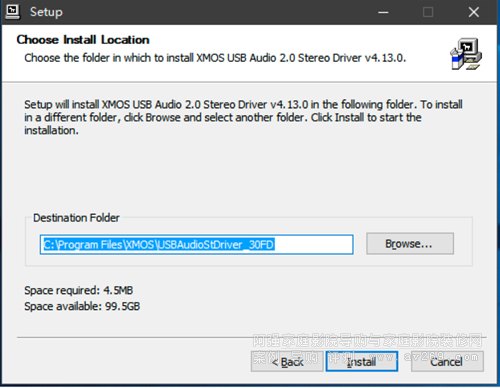The image size is (500, 388).
Task: Click the Setup title text
Action: point(46,12)
